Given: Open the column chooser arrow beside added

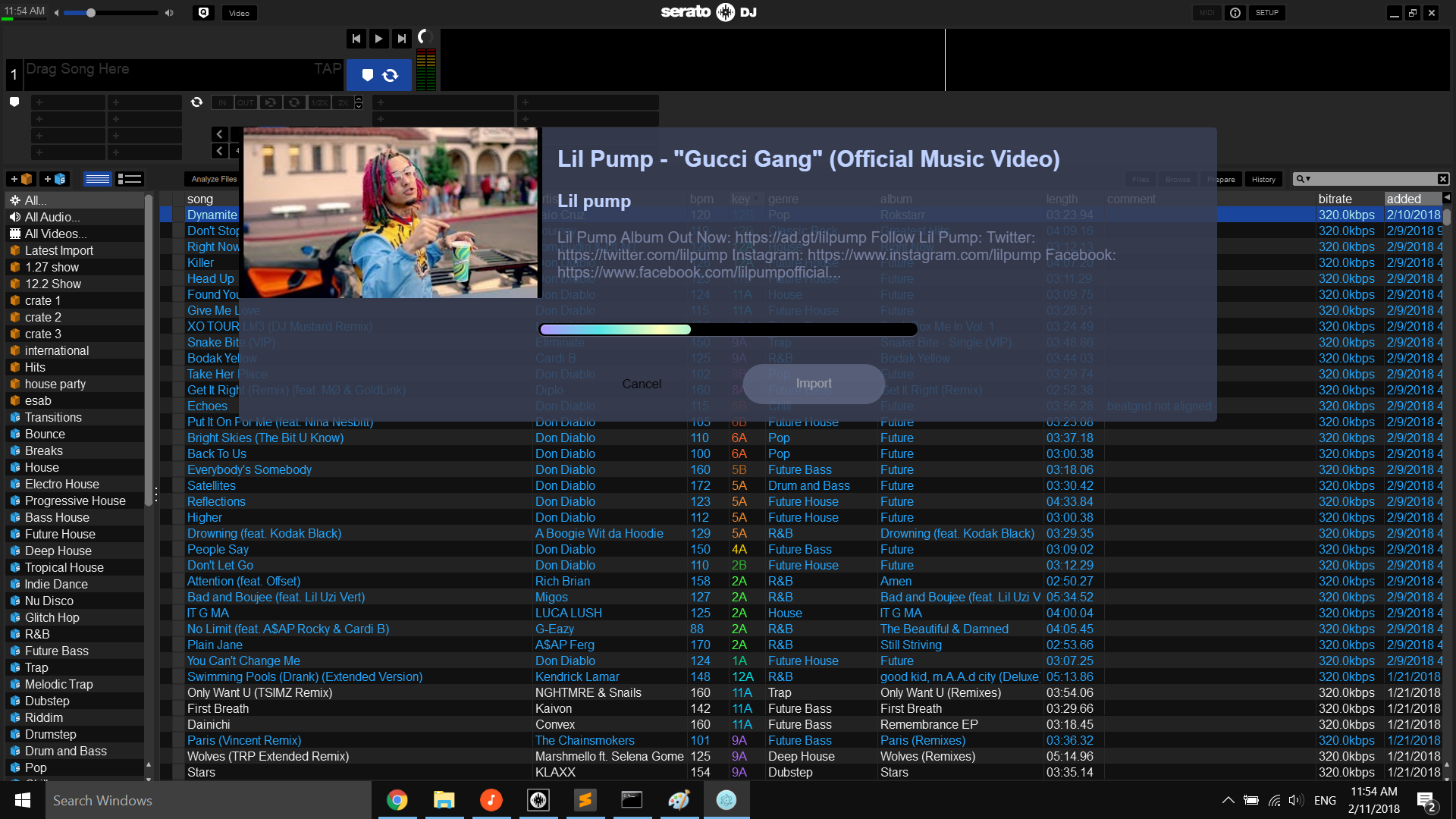Looking at the screenshot, I should 1446,198.
